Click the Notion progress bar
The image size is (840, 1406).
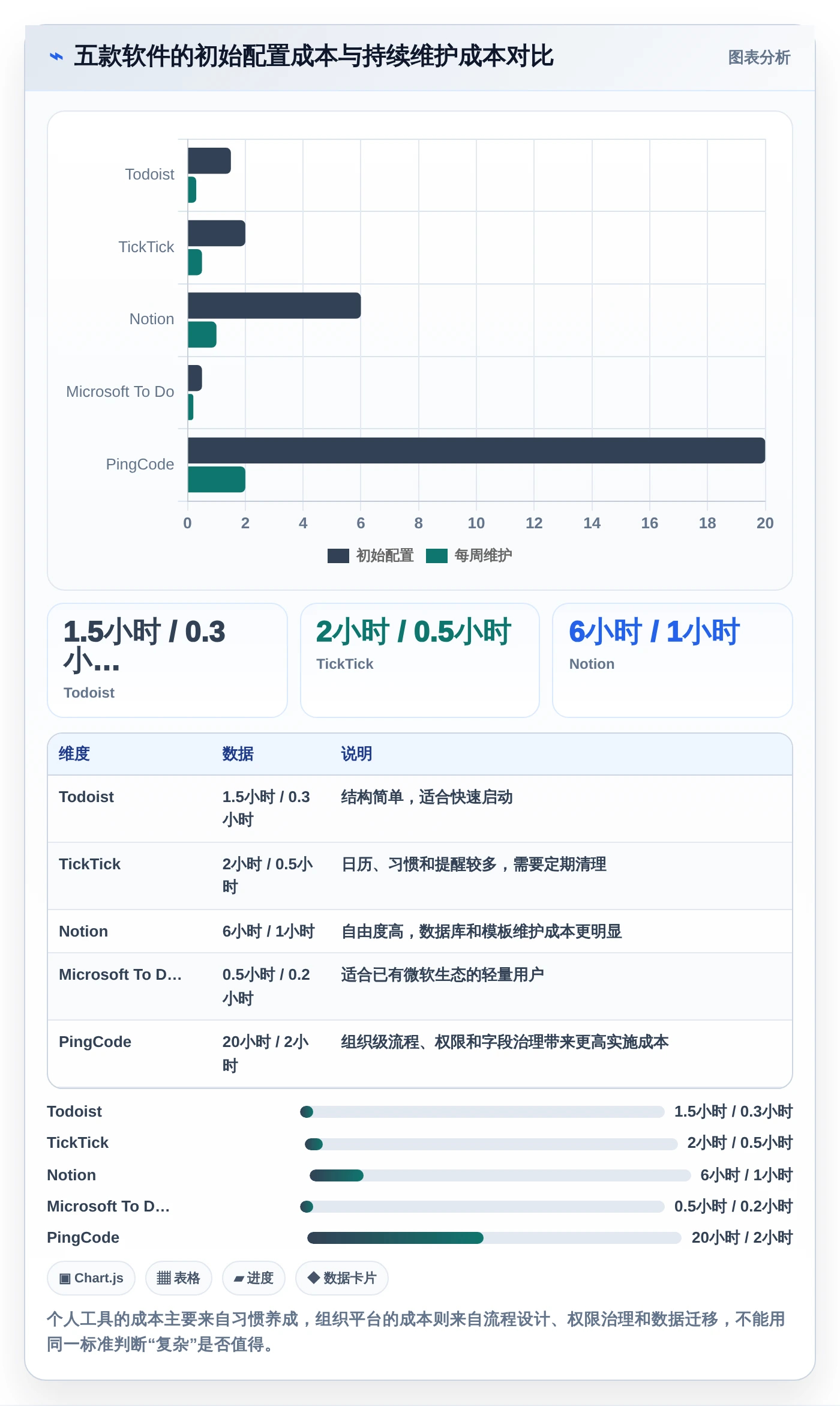pos(500,1175)
